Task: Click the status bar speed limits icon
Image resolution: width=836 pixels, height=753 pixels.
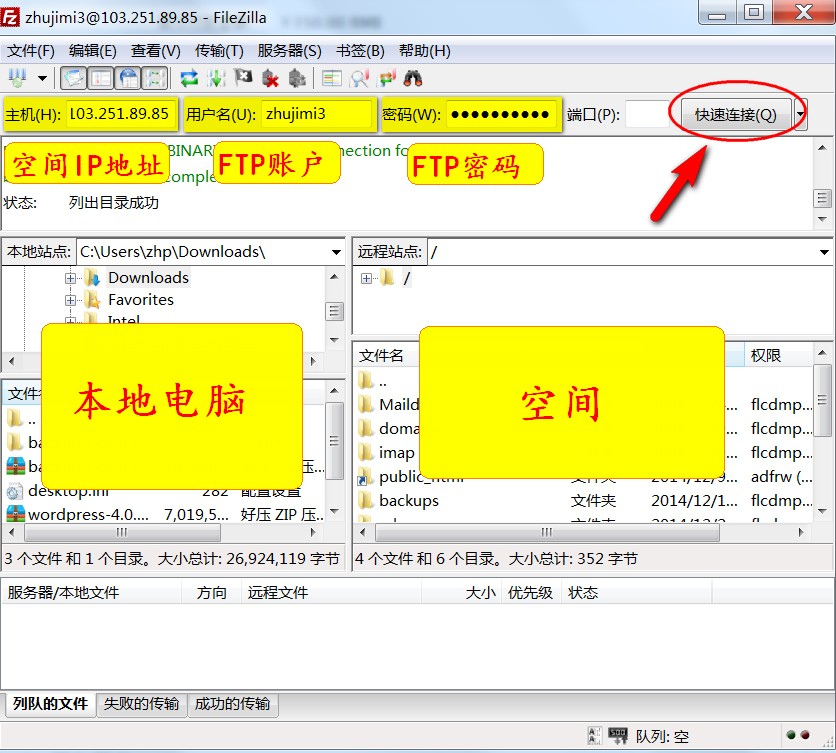Action: point(618,736)
